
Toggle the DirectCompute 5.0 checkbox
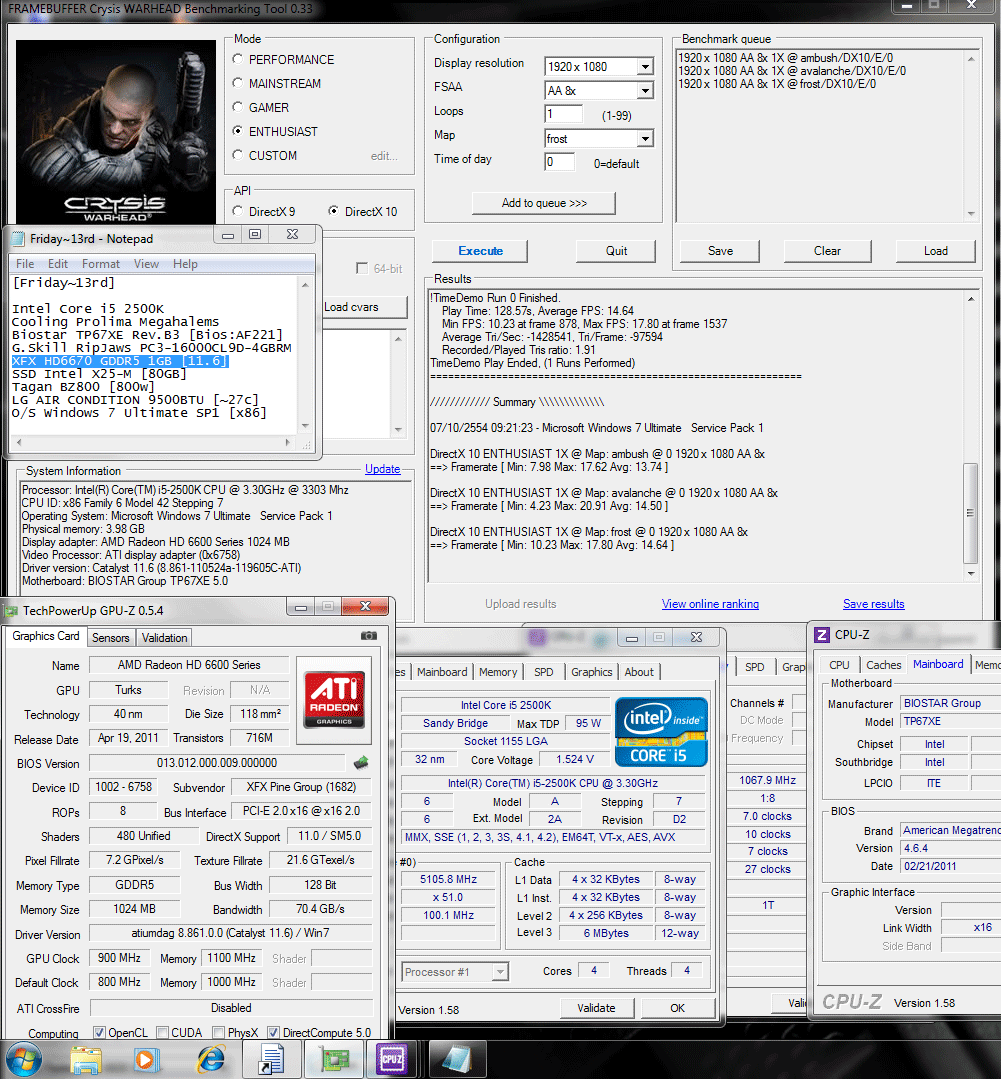pos(273,1032)
